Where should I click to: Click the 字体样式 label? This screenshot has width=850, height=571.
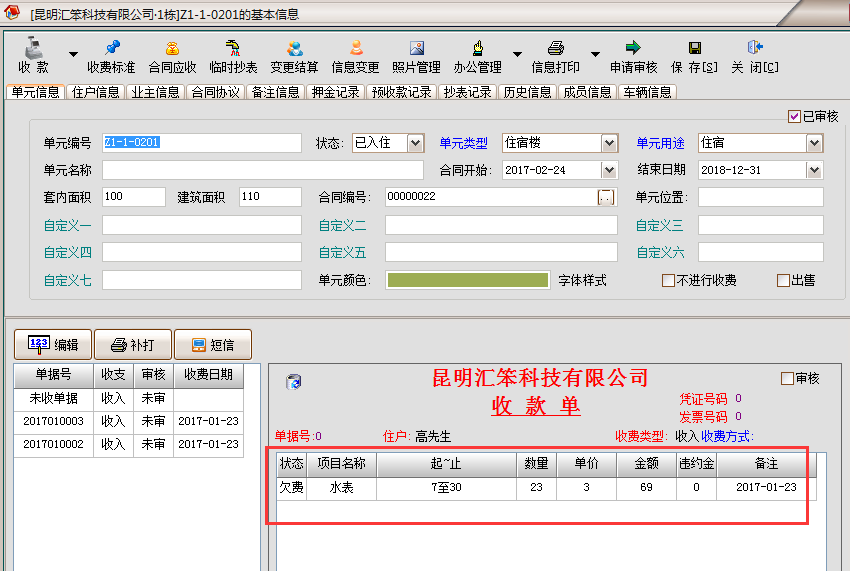(x=582, y=280)
